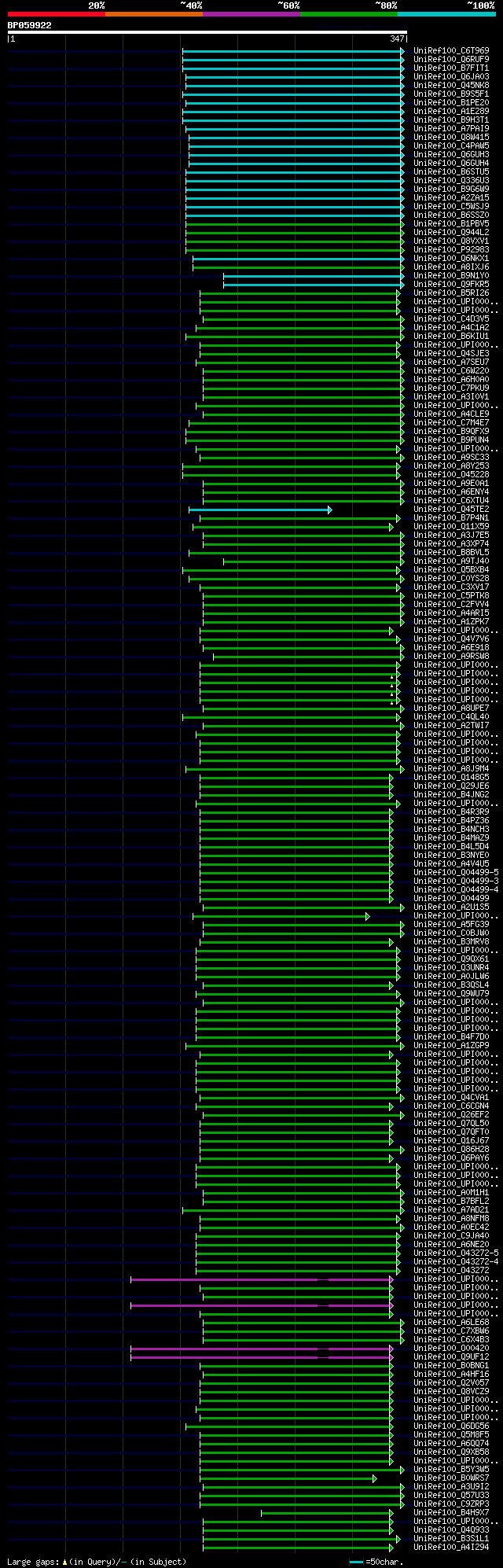The height and width of the screenshot is (1568, 503).
Task: Open hit UniRef100_A1ZGP9
Action: (451, 1045)
